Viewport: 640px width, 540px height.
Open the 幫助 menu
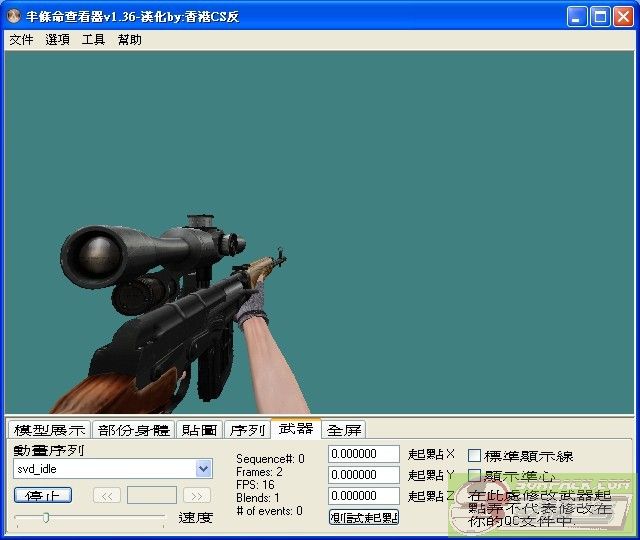point(129,40)
